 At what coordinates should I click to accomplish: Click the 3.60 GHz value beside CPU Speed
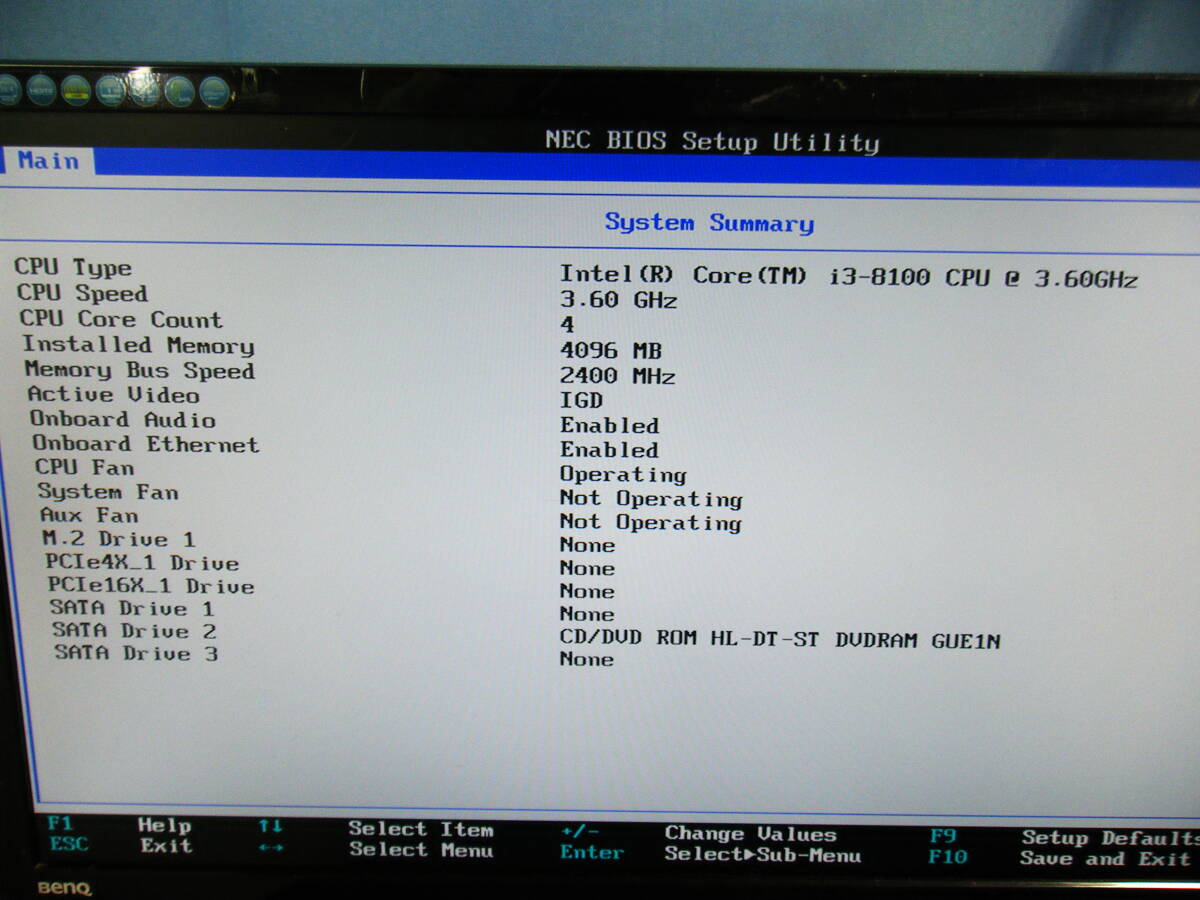point(618,300)
